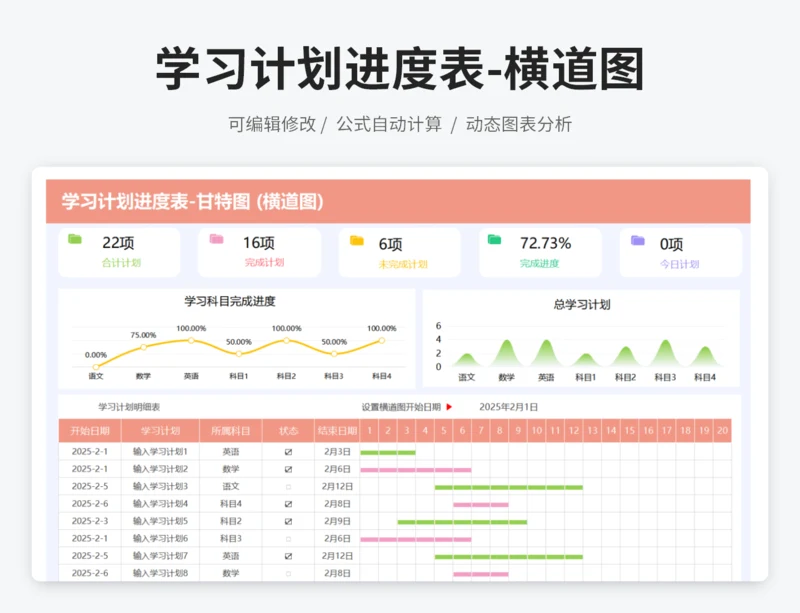The height and width of the screenshot is (613, 800).
Task: Click the 0.00% data point for 语文
Action: (96, 366)
